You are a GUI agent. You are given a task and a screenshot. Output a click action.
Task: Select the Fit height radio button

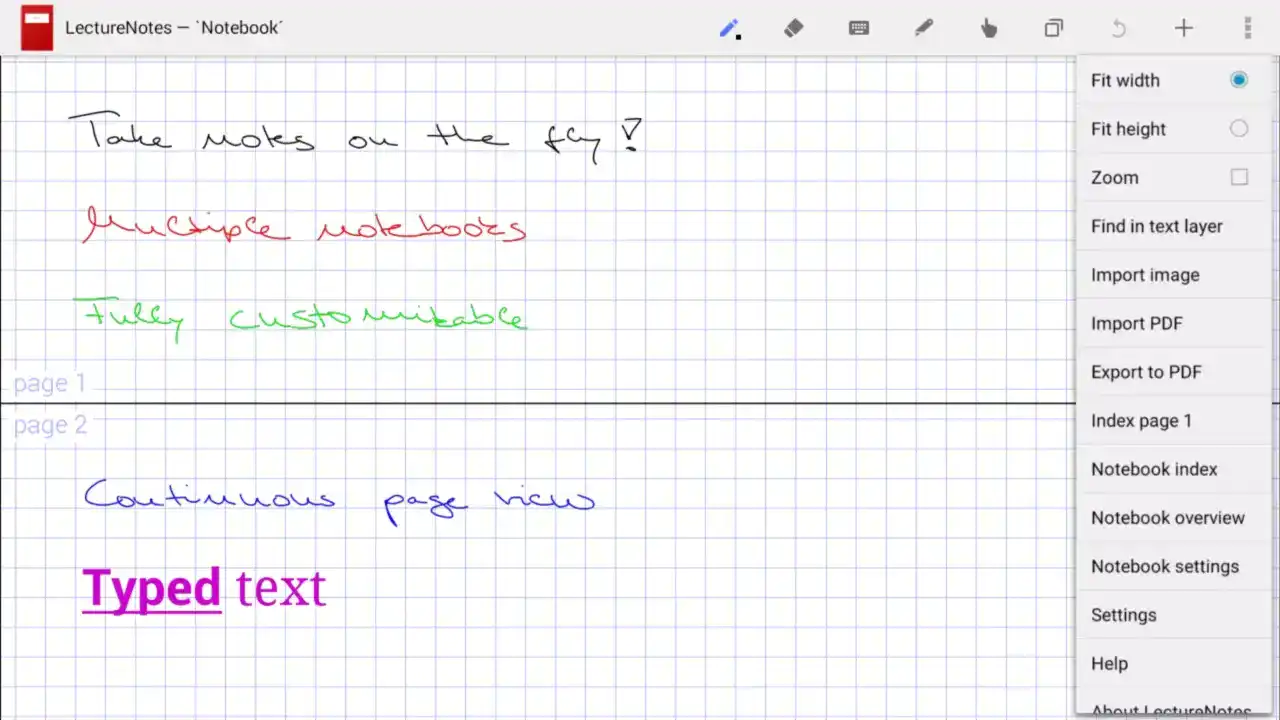point(1238,128)
